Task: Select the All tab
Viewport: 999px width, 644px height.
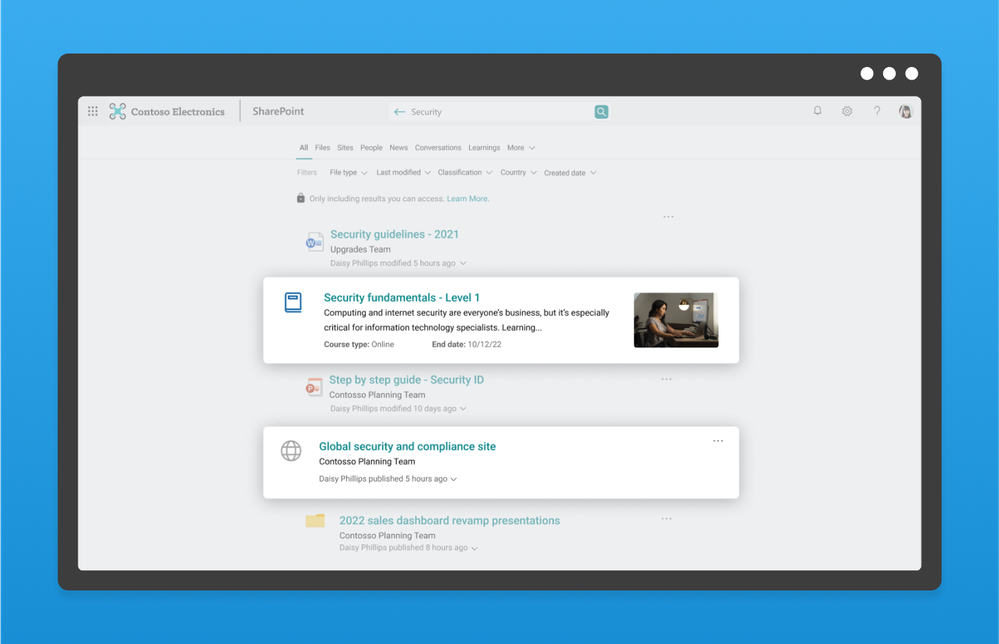Action: tap(304, 148)
